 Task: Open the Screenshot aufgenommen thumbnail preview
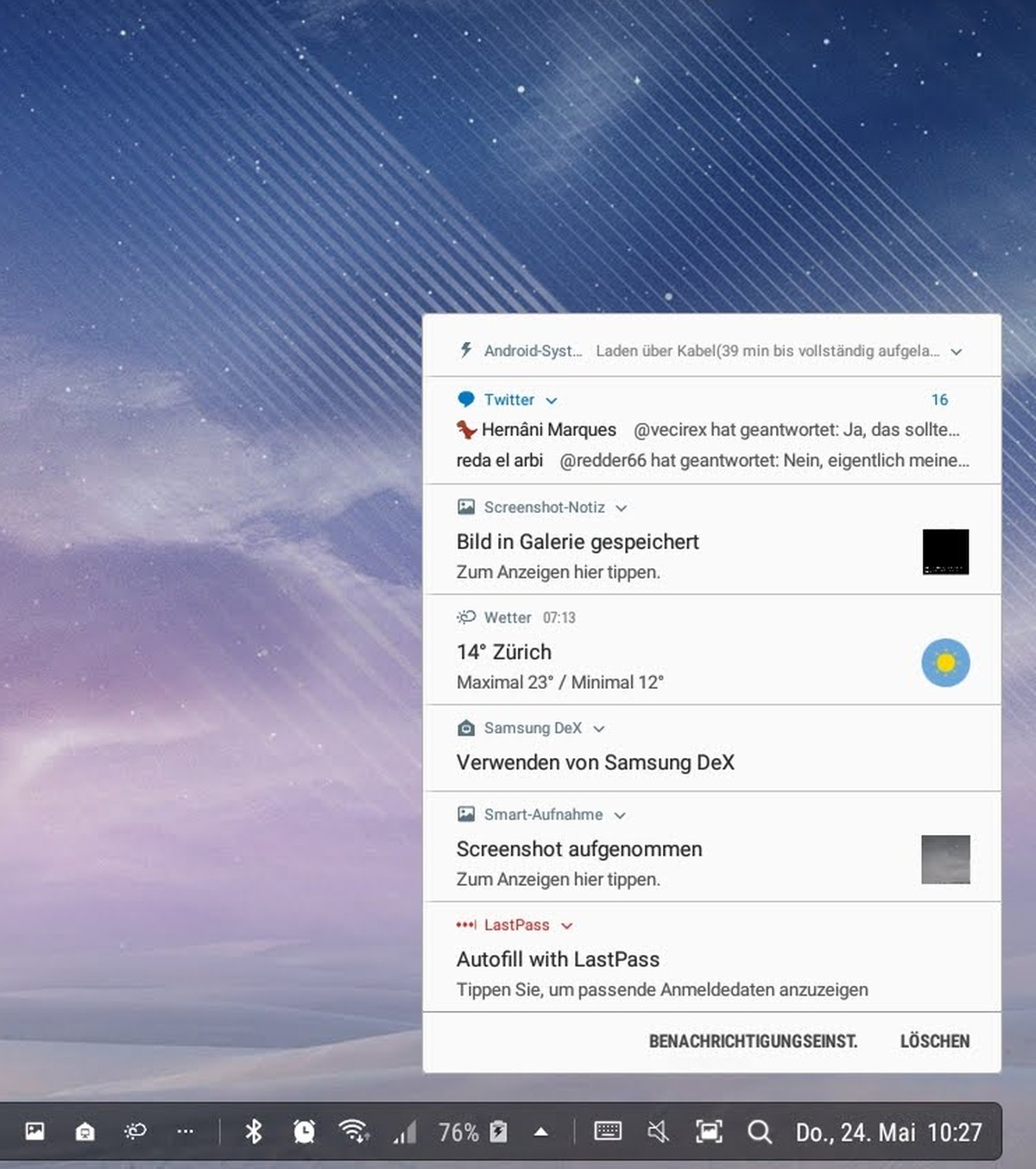945,859
